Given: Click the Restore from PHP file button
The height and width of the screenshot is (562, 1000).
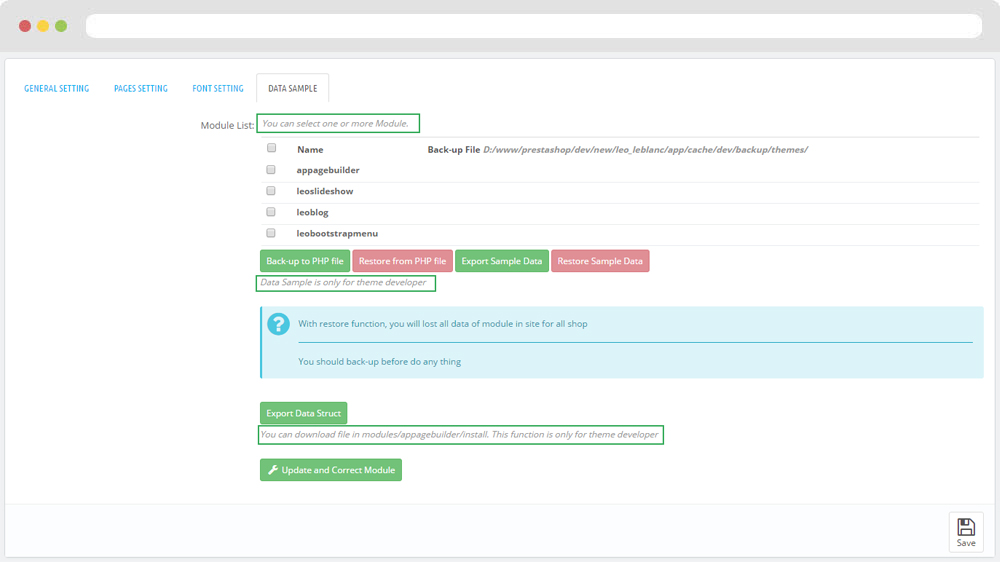Looking at the screenshot, I should (402, 261).
